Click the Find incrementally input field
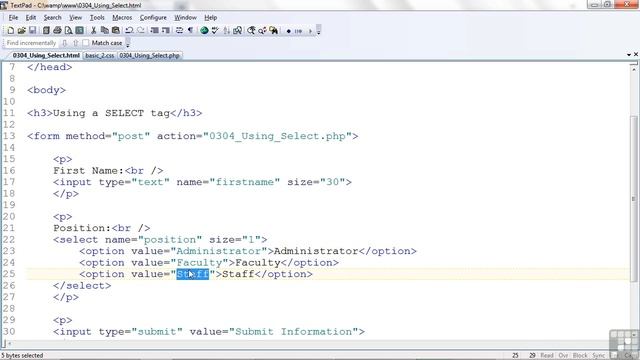Screen dimensions: 640x360 pyautogui.click(x=31, y=43)
